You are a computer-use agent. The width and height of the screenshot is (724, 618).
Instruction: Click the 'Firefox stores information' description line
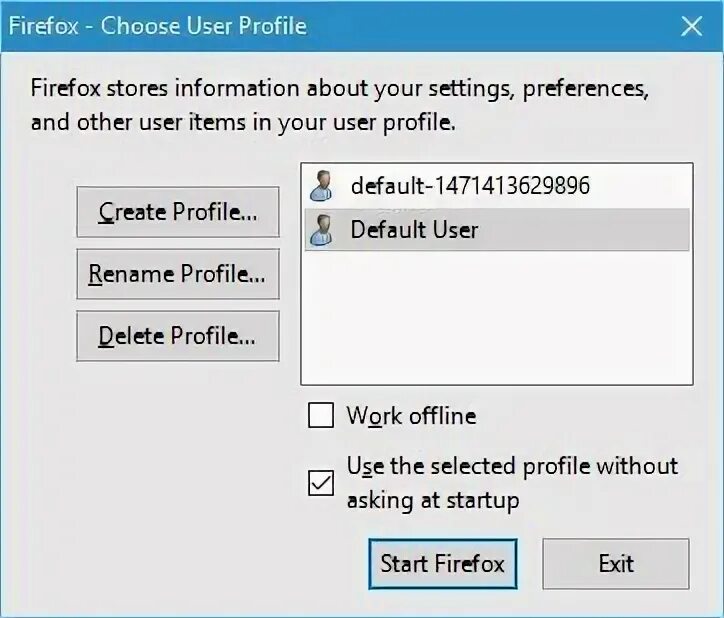(339, 88)
